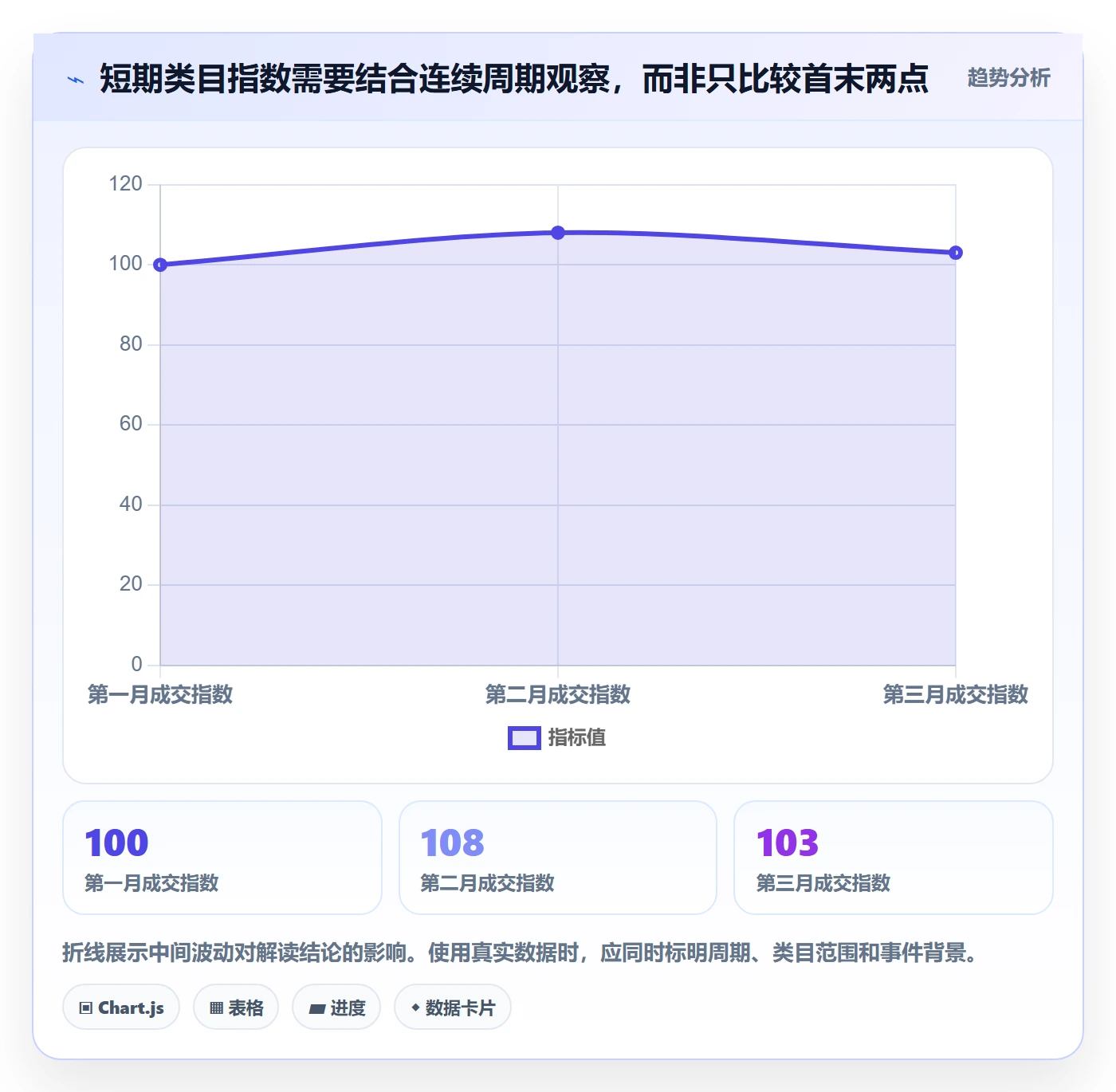Click the y-axis tick label 100

125,264
